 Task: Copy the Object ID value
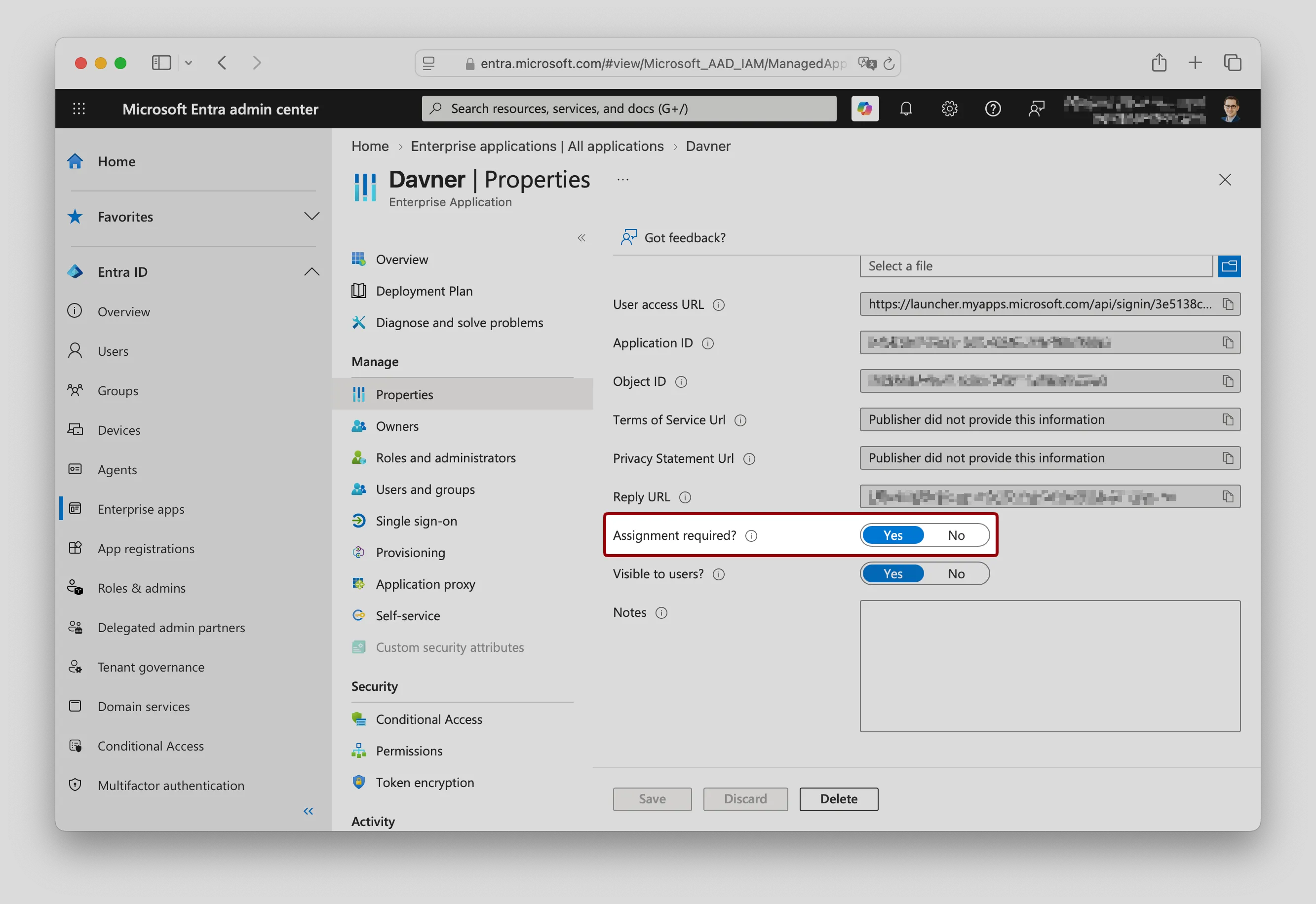click(1228, 381)
